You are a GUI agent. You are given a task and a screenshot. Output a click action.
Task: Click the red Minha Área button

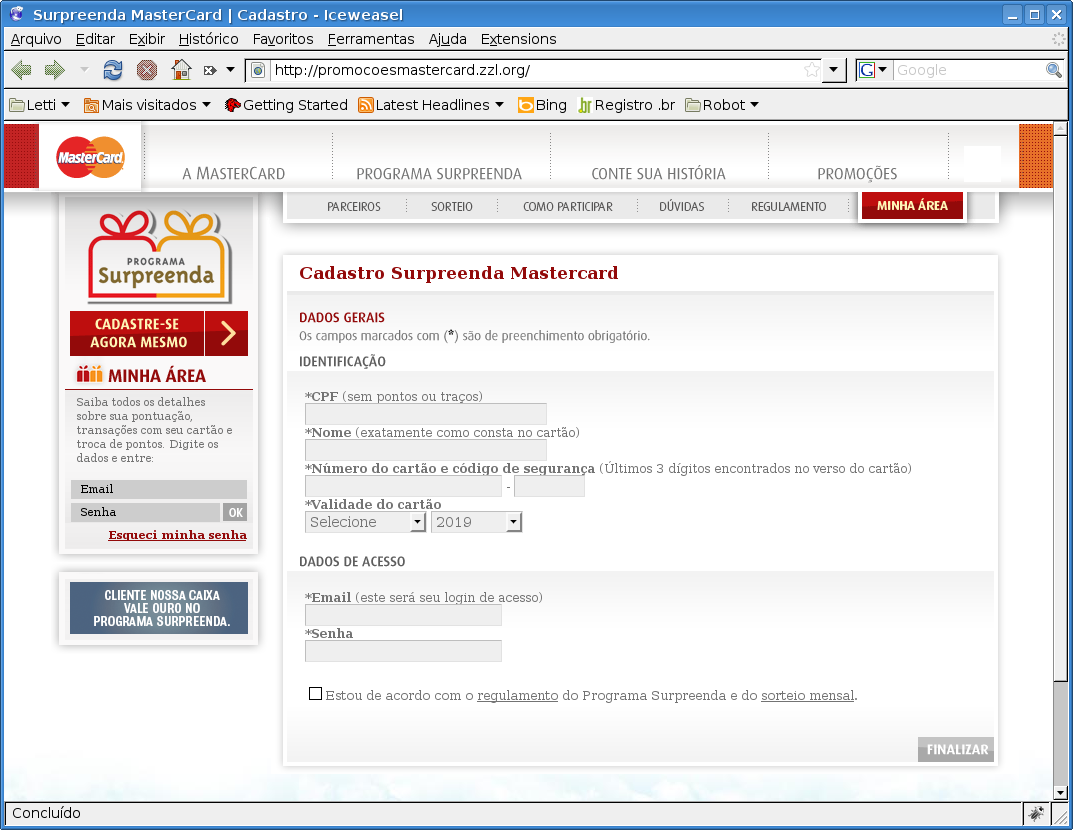912,205
